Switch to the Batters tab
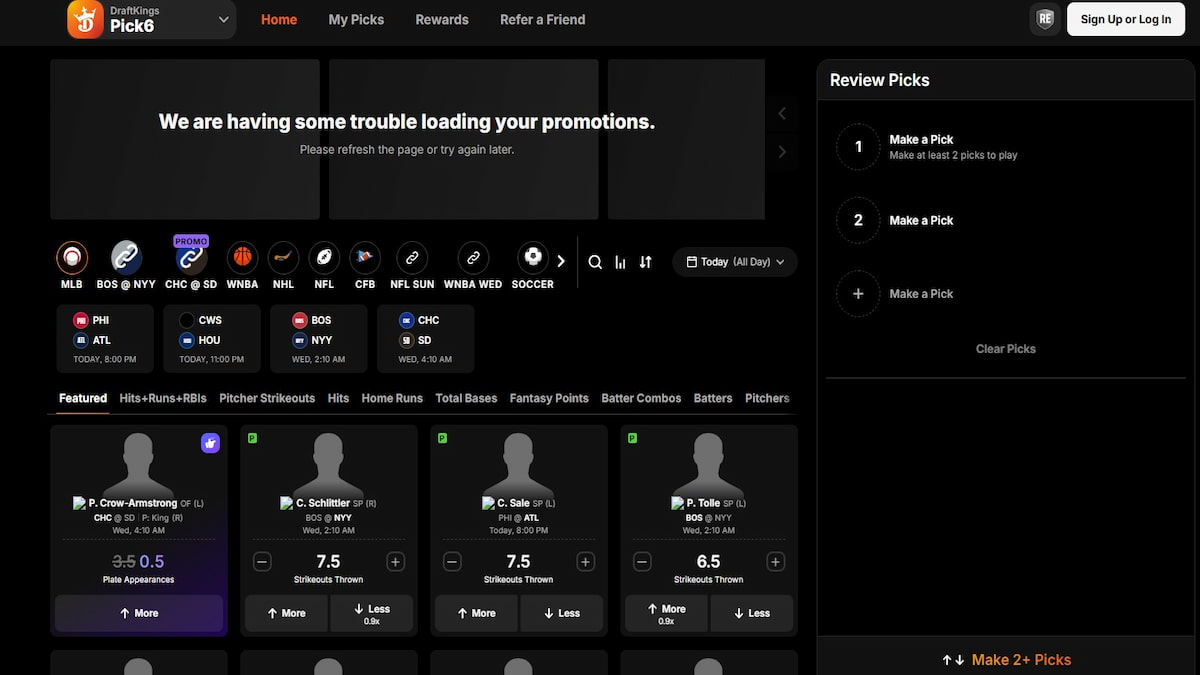 (x=713, y=398)
